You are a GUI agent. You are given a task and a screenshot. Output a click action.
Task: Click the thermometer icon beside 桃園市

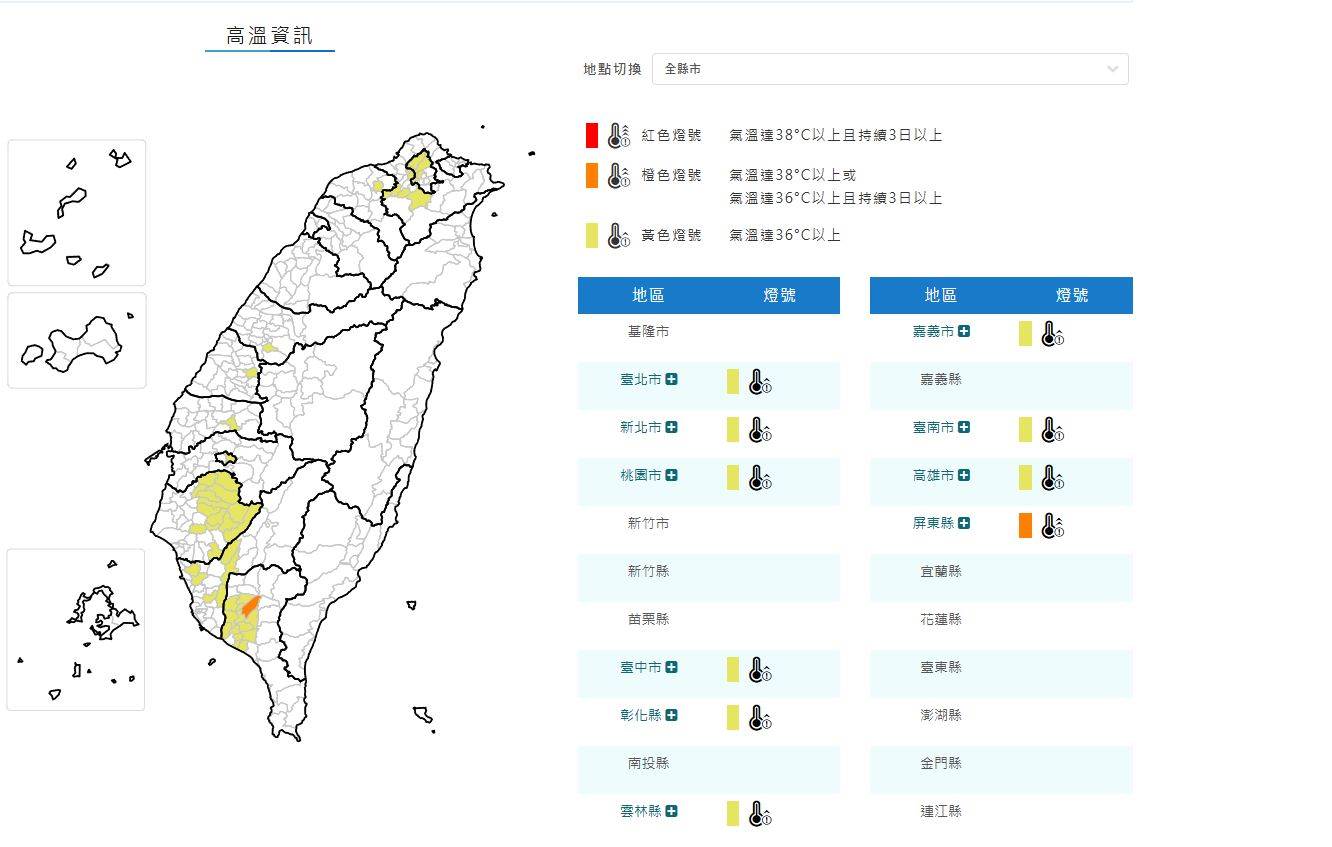759,477
